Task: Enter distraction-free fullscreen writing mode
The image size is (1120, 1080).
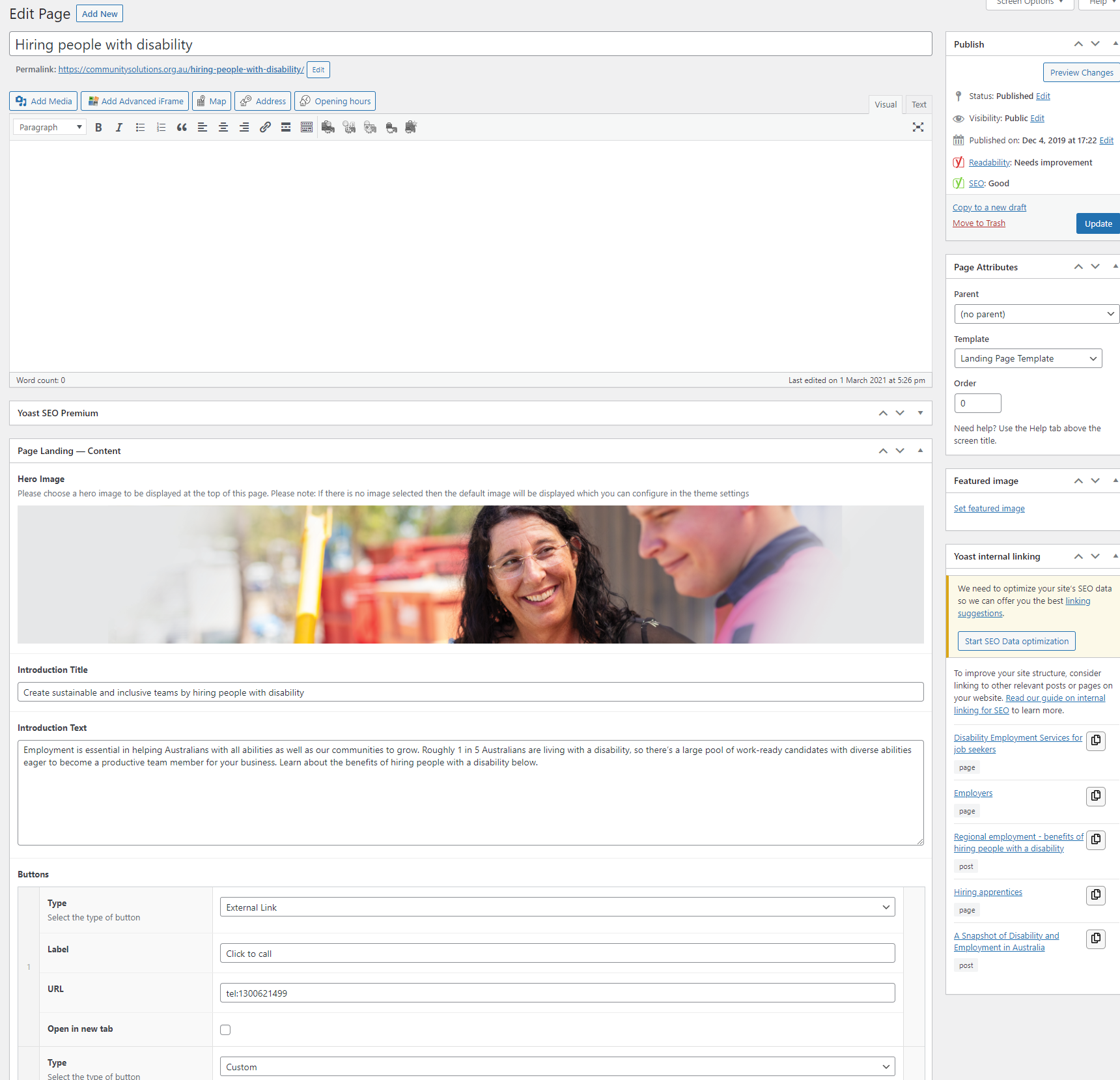Action: [x=918, y=127]
